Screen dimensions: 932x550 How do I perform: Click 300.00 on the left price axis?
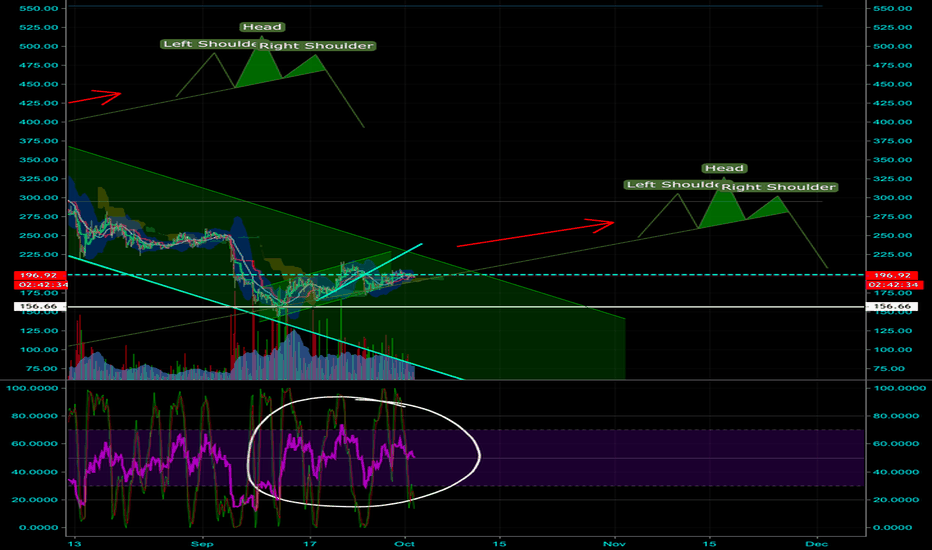[x=39, y=198]
